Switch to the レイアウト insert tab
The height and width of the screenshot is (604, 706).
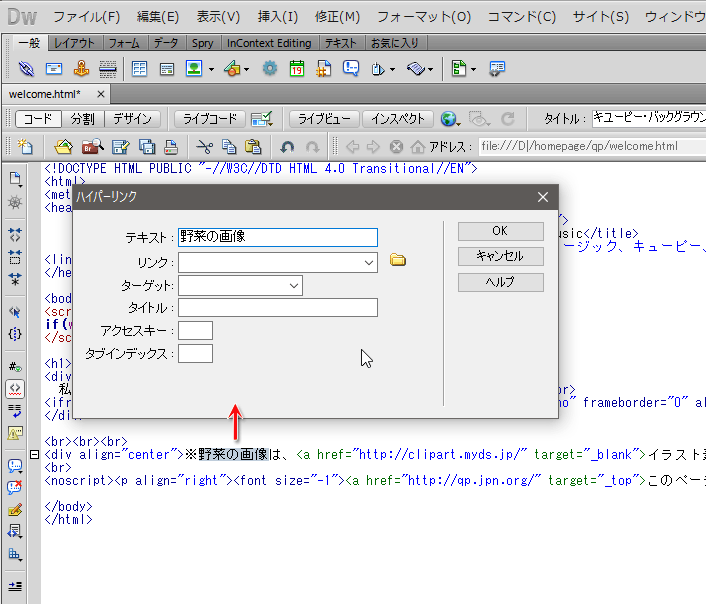(x=74, y=43)
